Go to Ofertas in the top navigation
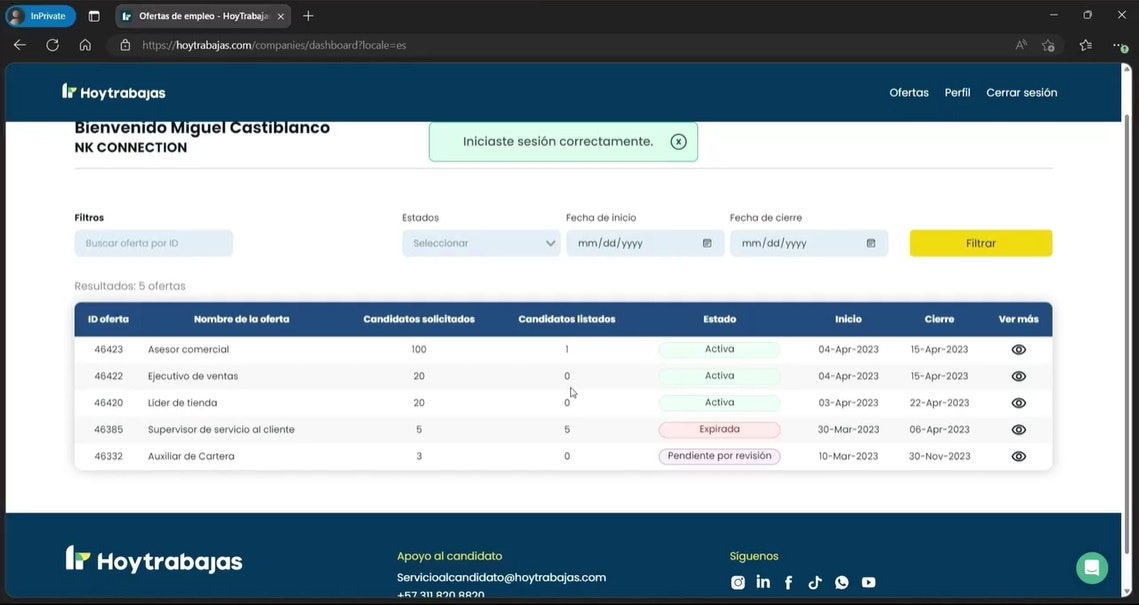 coord(908,93)
